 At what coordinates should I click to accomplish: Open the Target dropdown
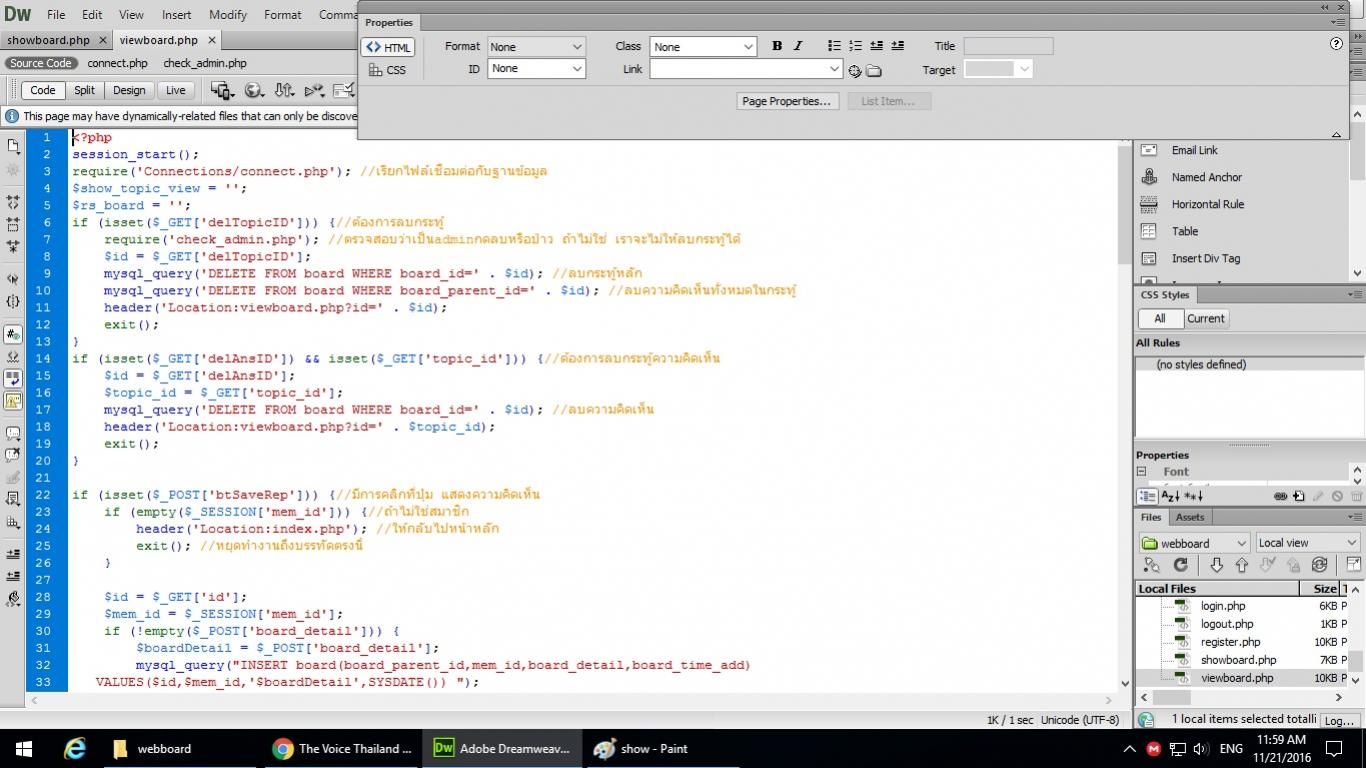tap(998, 69)
